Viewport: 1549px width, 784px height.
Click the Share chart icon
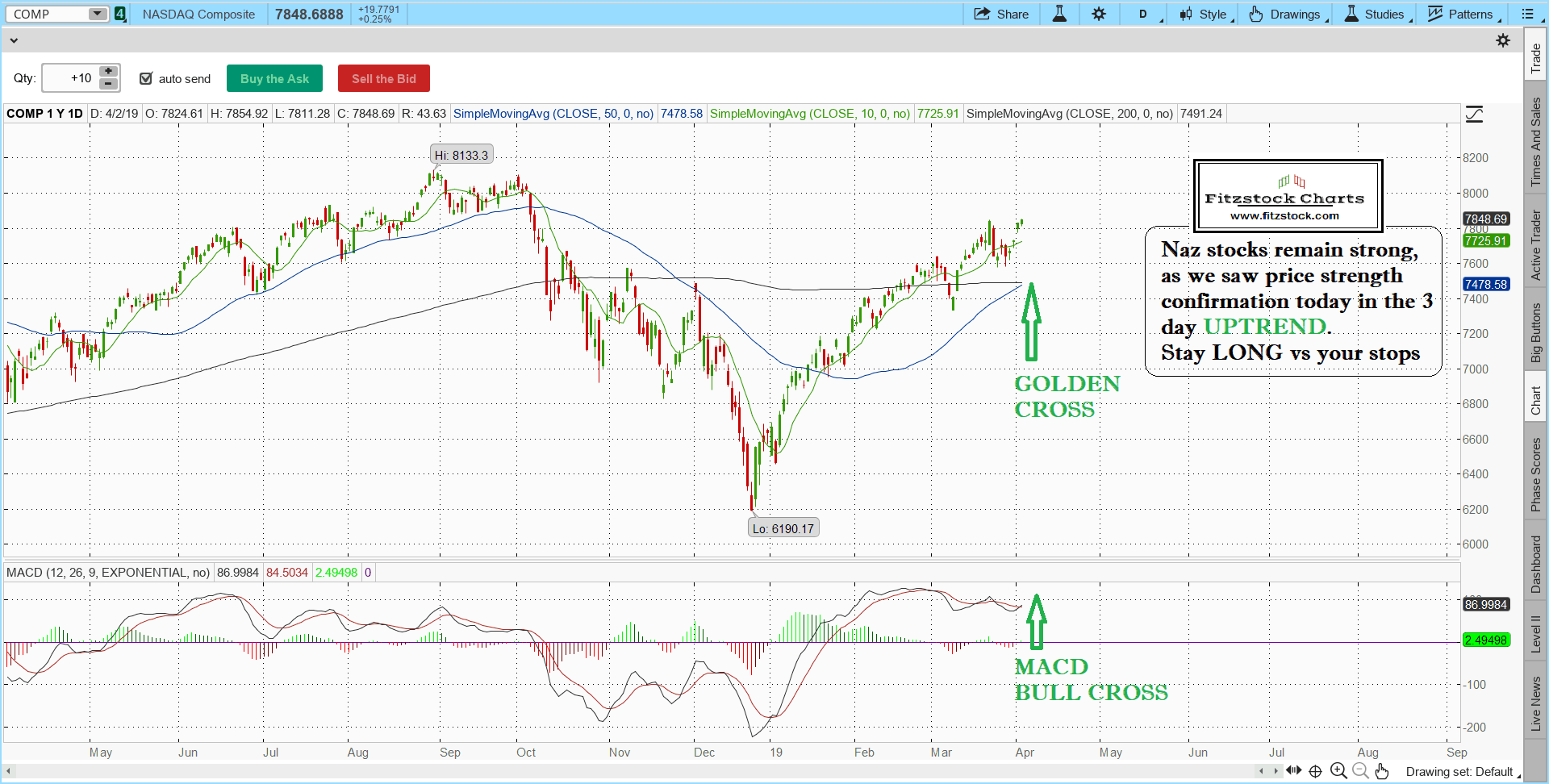(1001, 14)
